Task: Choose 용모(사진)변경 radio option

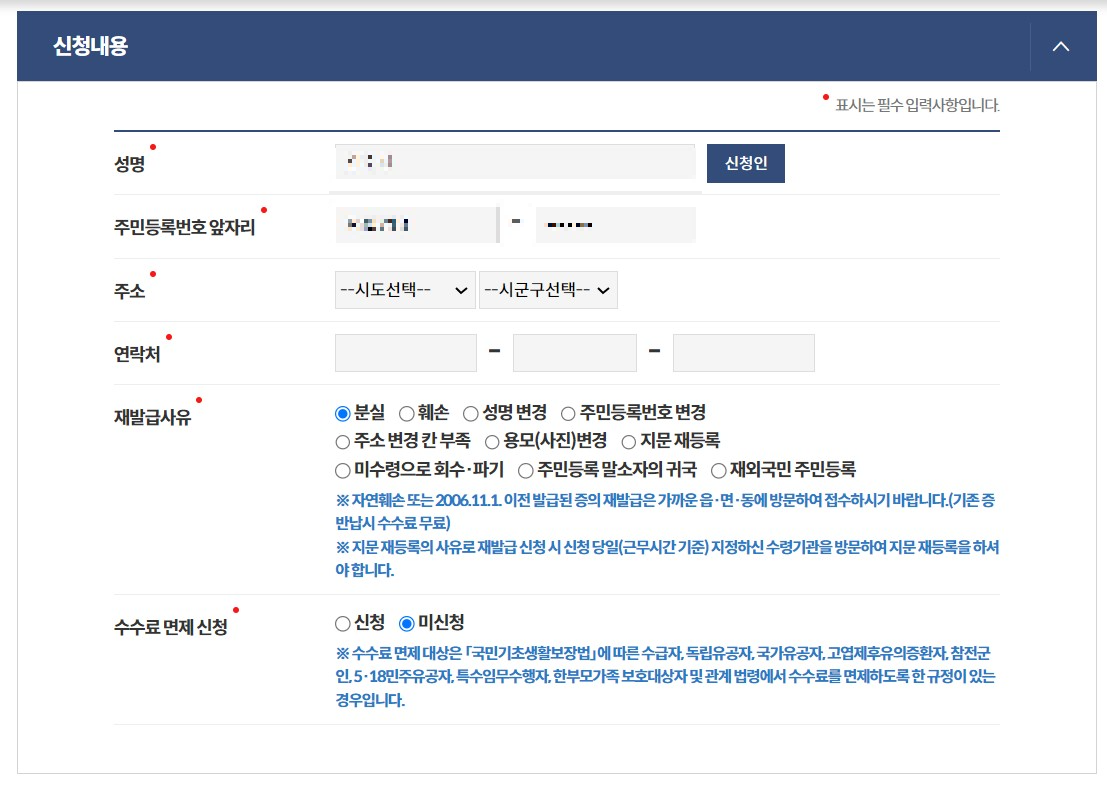Action: (x=492, y=442)
